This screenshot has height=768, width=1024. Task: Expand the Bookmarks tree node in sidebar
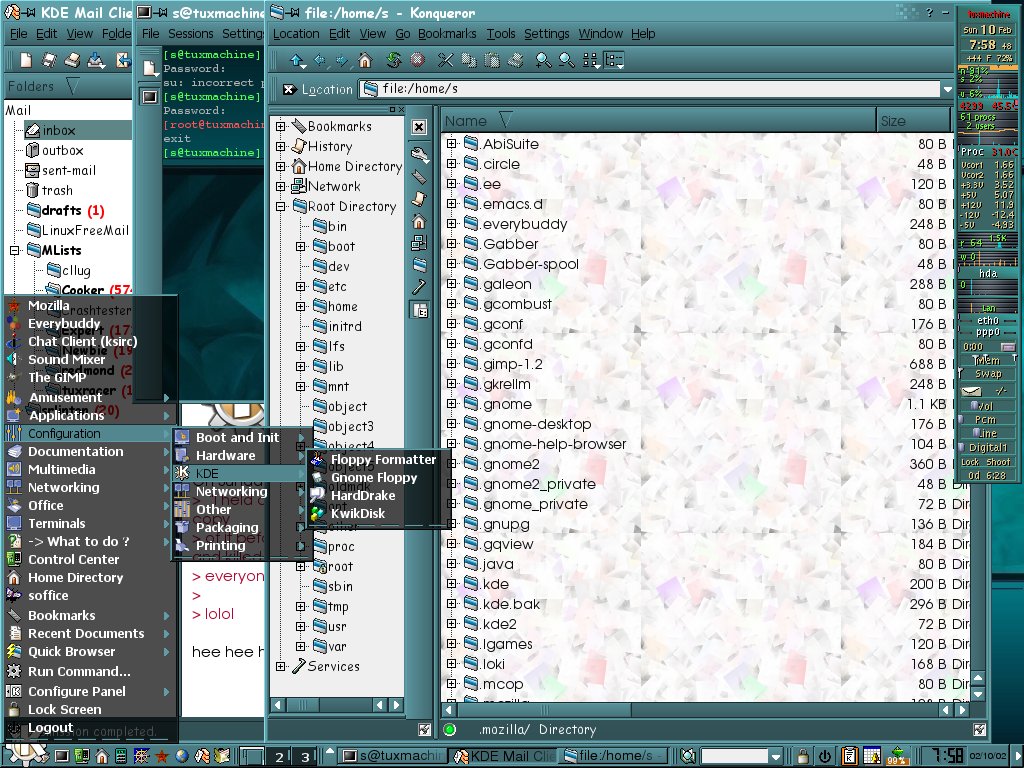281,126
